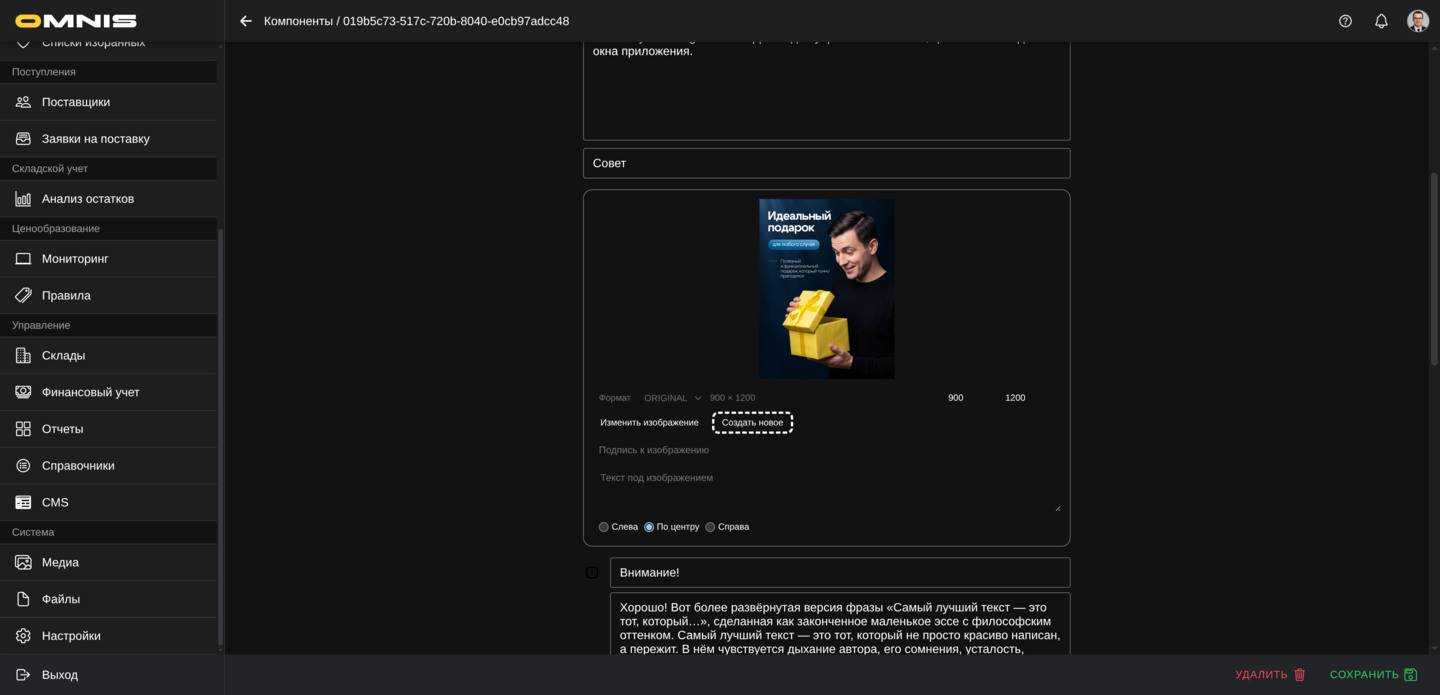Click the Медиа image icon in sidebar
This screenshot has height=695, width=1440.
pos(23,563)
